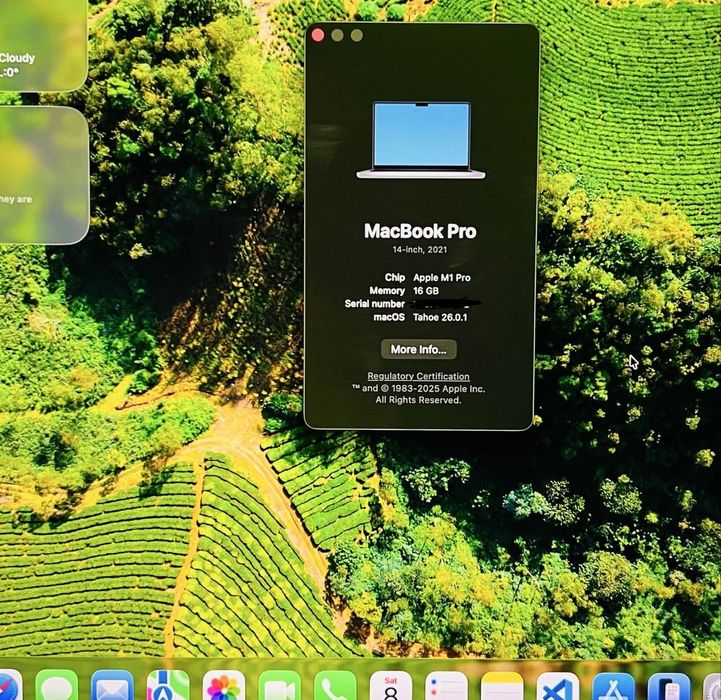The width and height of the screenshot is (721, 700).
Task: Select the '16 GB' memory value
Action: click(426, 291)
